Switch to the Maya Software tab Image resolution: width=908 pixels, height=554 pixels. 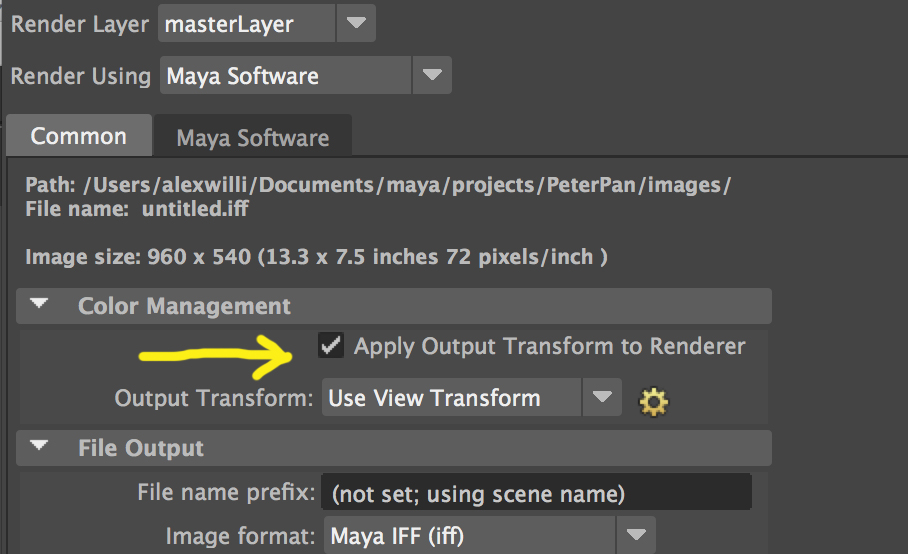tap(252, 137)
